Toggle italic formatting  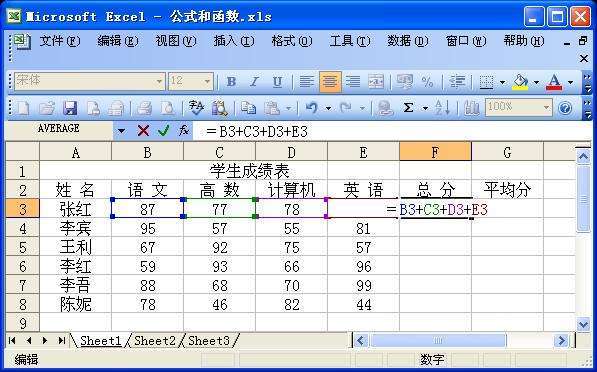(x=254, y=81)
